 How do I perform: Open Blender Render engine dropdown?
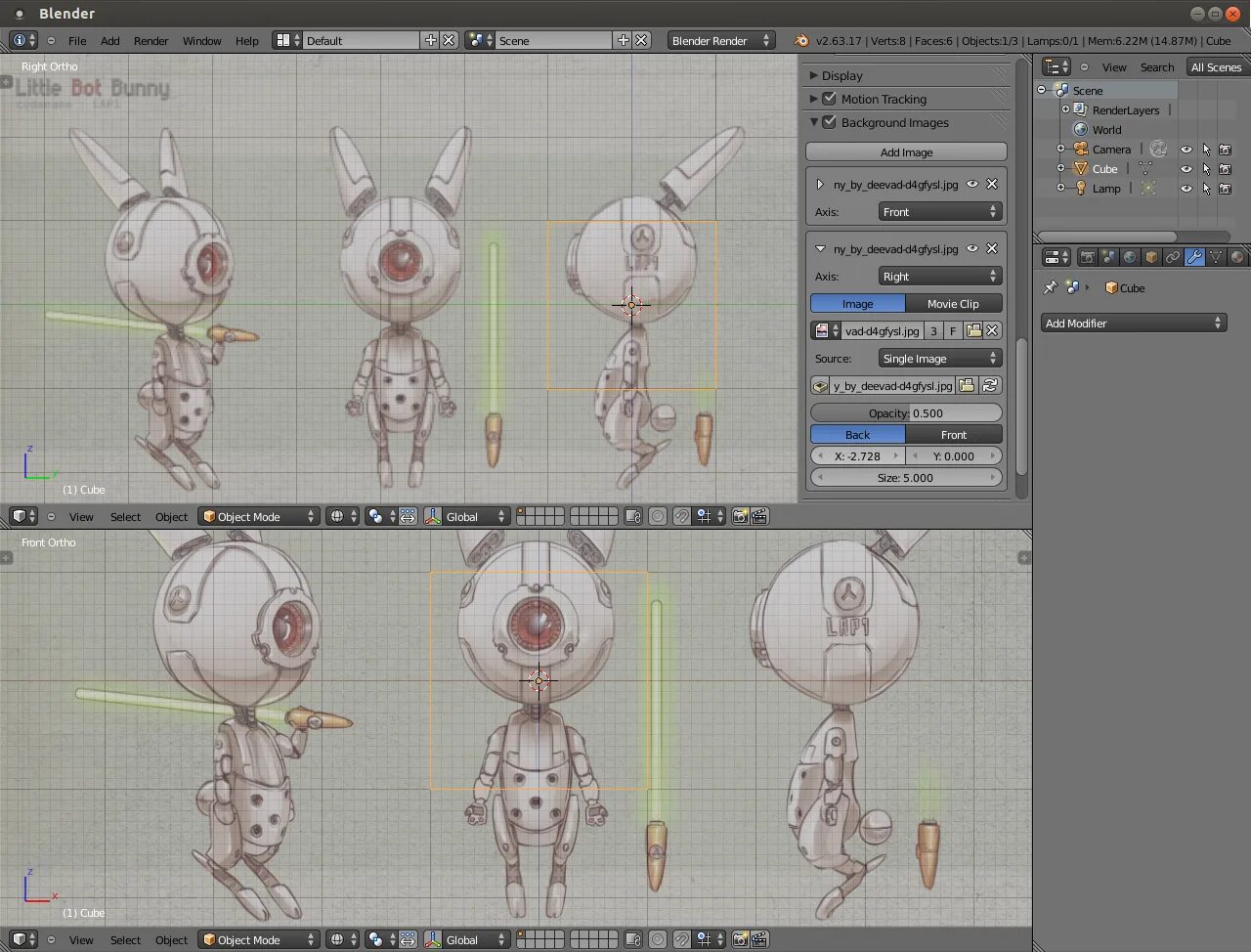pos(721,40)
